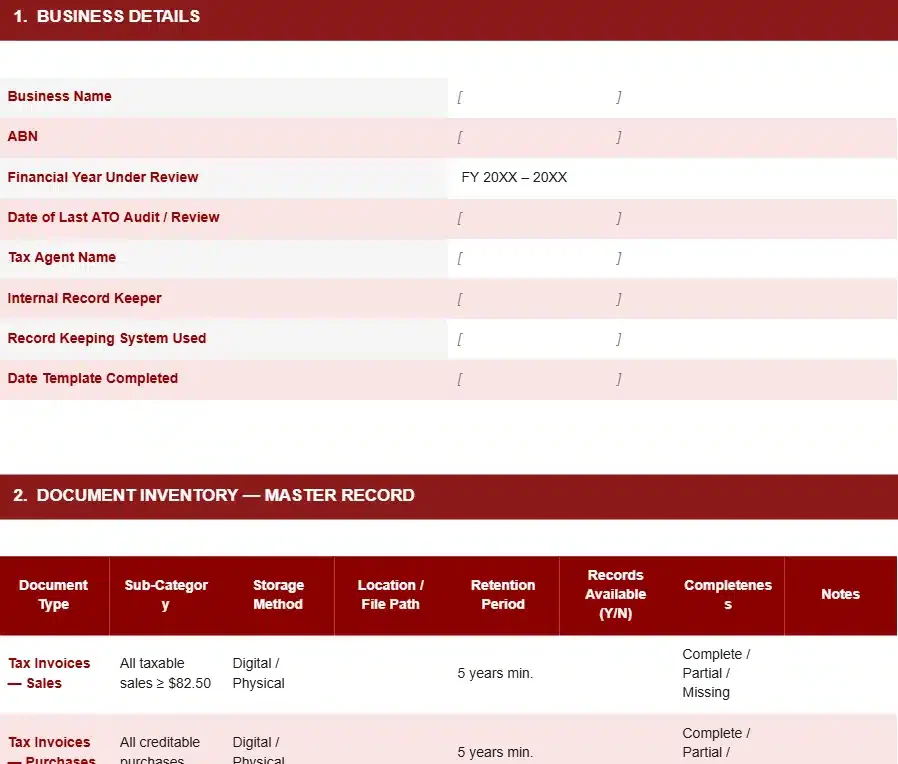The image size is (898, 764).
Task: Click the Location / File Path column header
Action: (391, 594)
